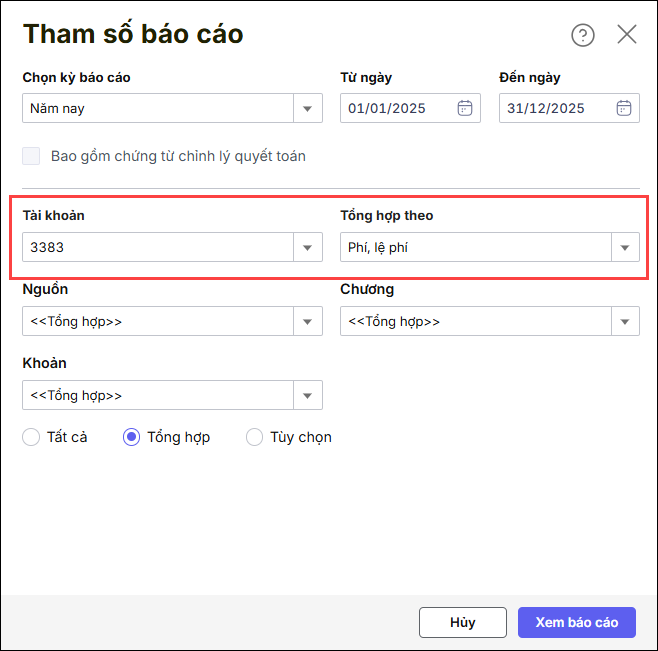Open the Nguồn dropdown arrow
The width and height of the screenshot is (658, 651).
point(308,321)
